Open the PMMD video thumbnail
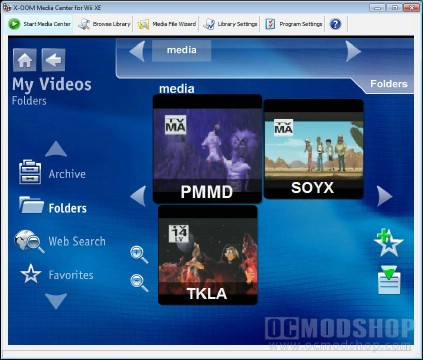This screenshot has width=423, height=360. tap(207, 149)
